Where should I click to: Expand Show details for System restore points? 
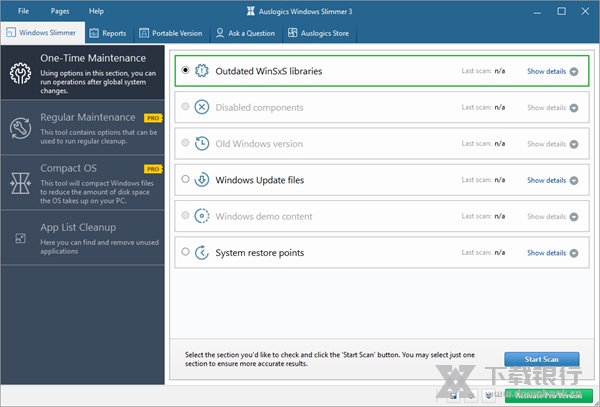(x=552, y=253)
